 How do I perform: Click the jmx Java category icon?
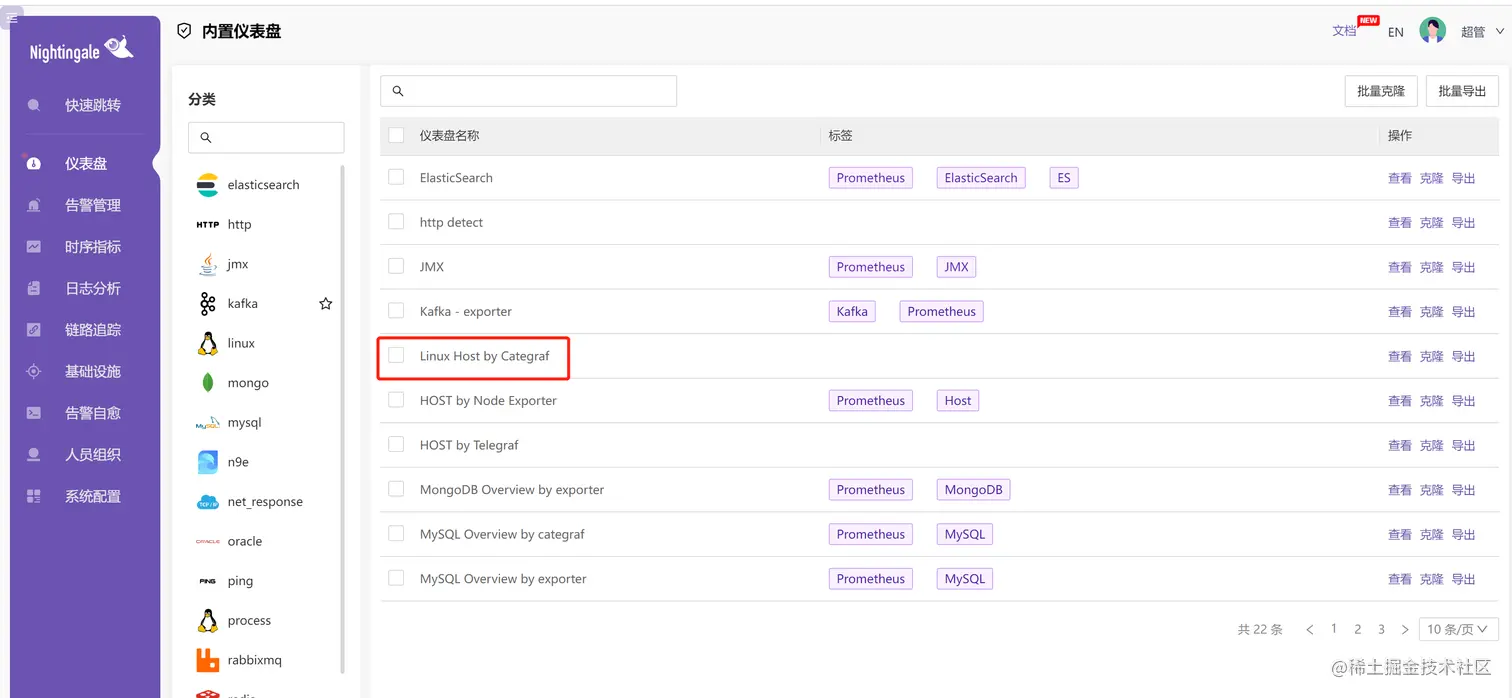point(207,264)
